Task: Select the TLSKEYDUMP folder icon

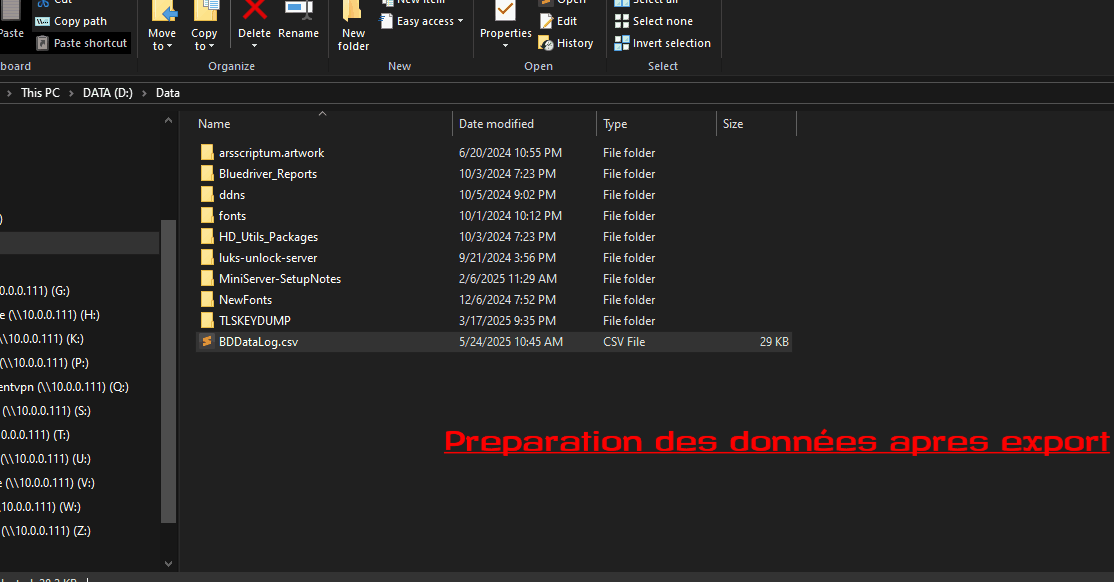Action: pyautogui.click(x=207, y=320)
